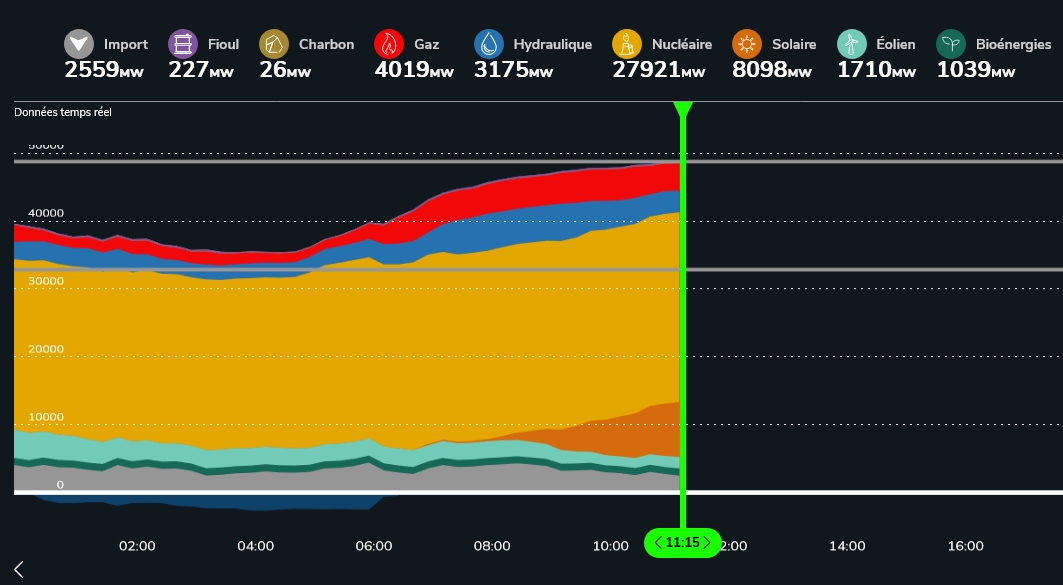Click the Nucléaire legend label
Viewport: 1063px width, 585px height.
tap(682, 44)
